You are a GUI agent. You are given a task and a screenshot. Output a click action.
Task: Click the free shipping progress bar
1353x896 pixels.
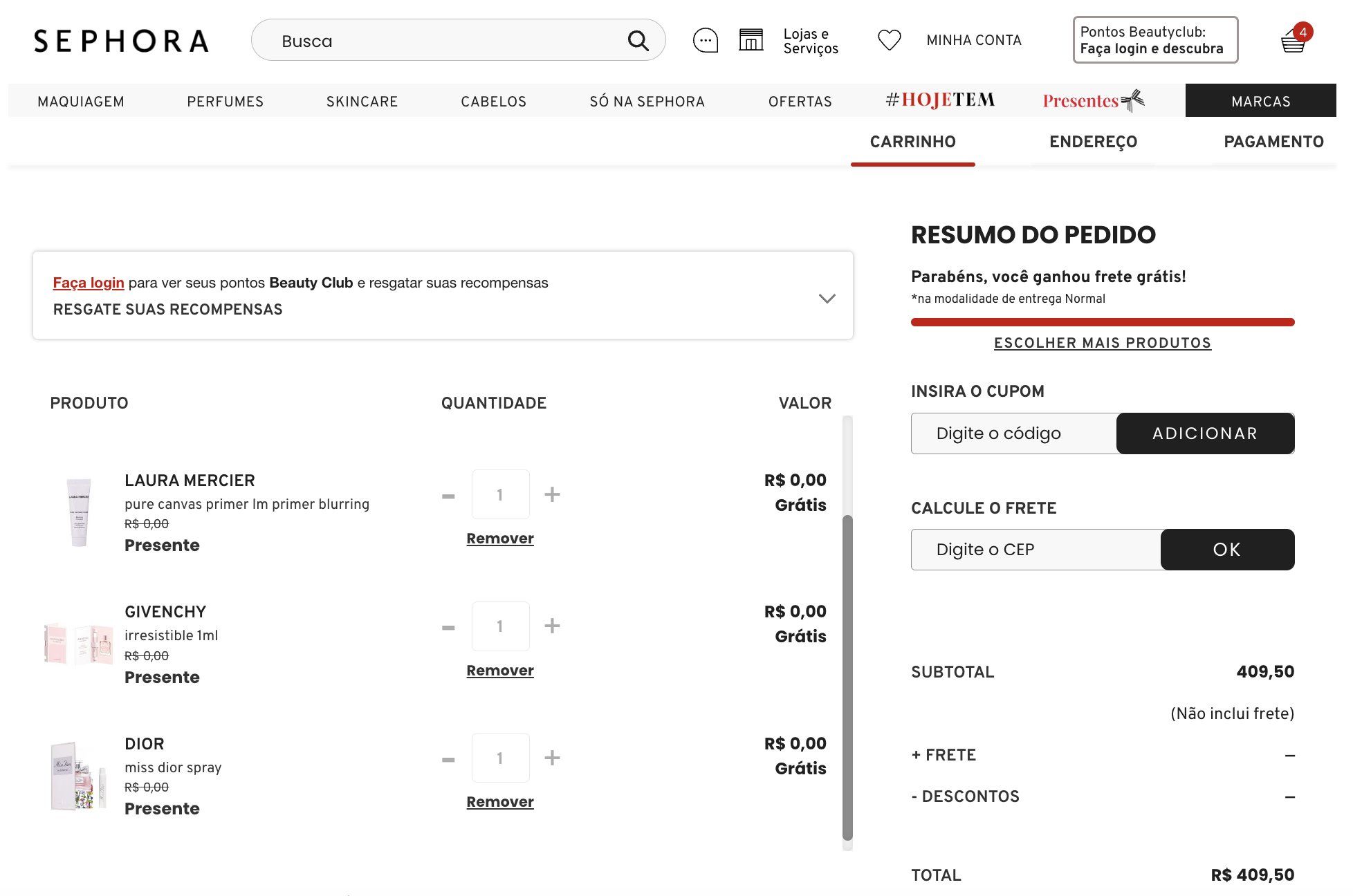click(x=1103, y=322)
